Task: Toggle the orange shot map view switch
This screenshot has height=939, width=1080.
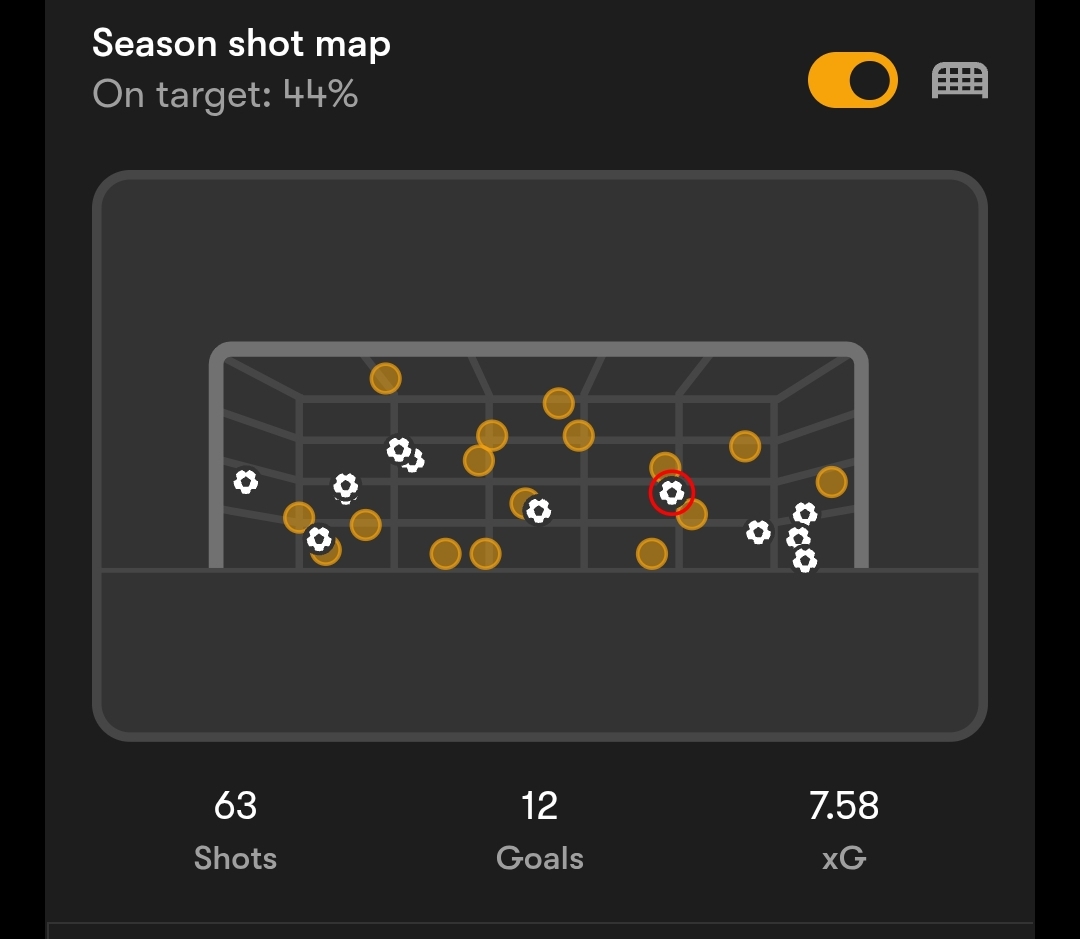Action: coord(853,80)
